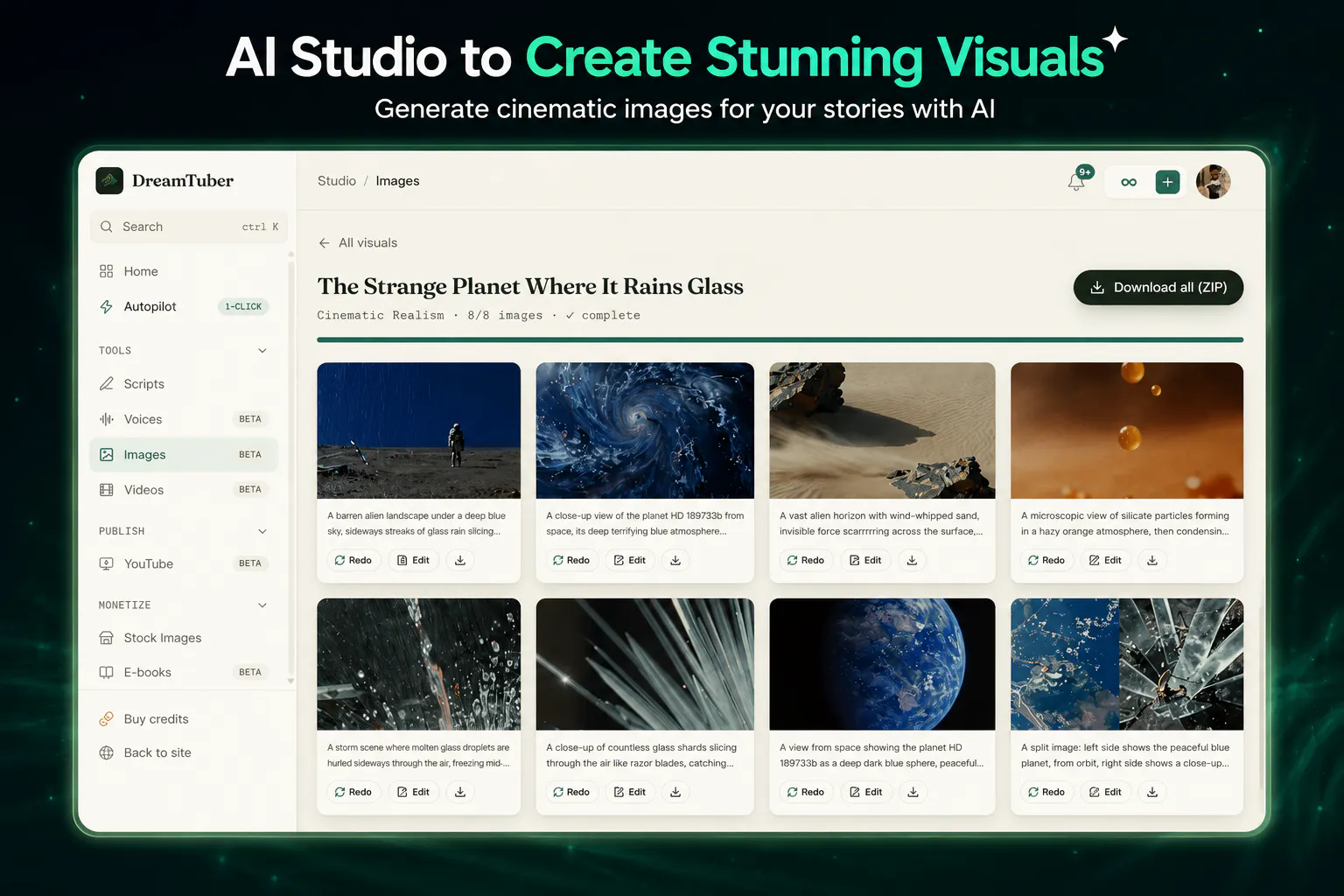The image size is (1344, 896).
Task: Download the split image card picture
Action: [x=1152, y=792]
